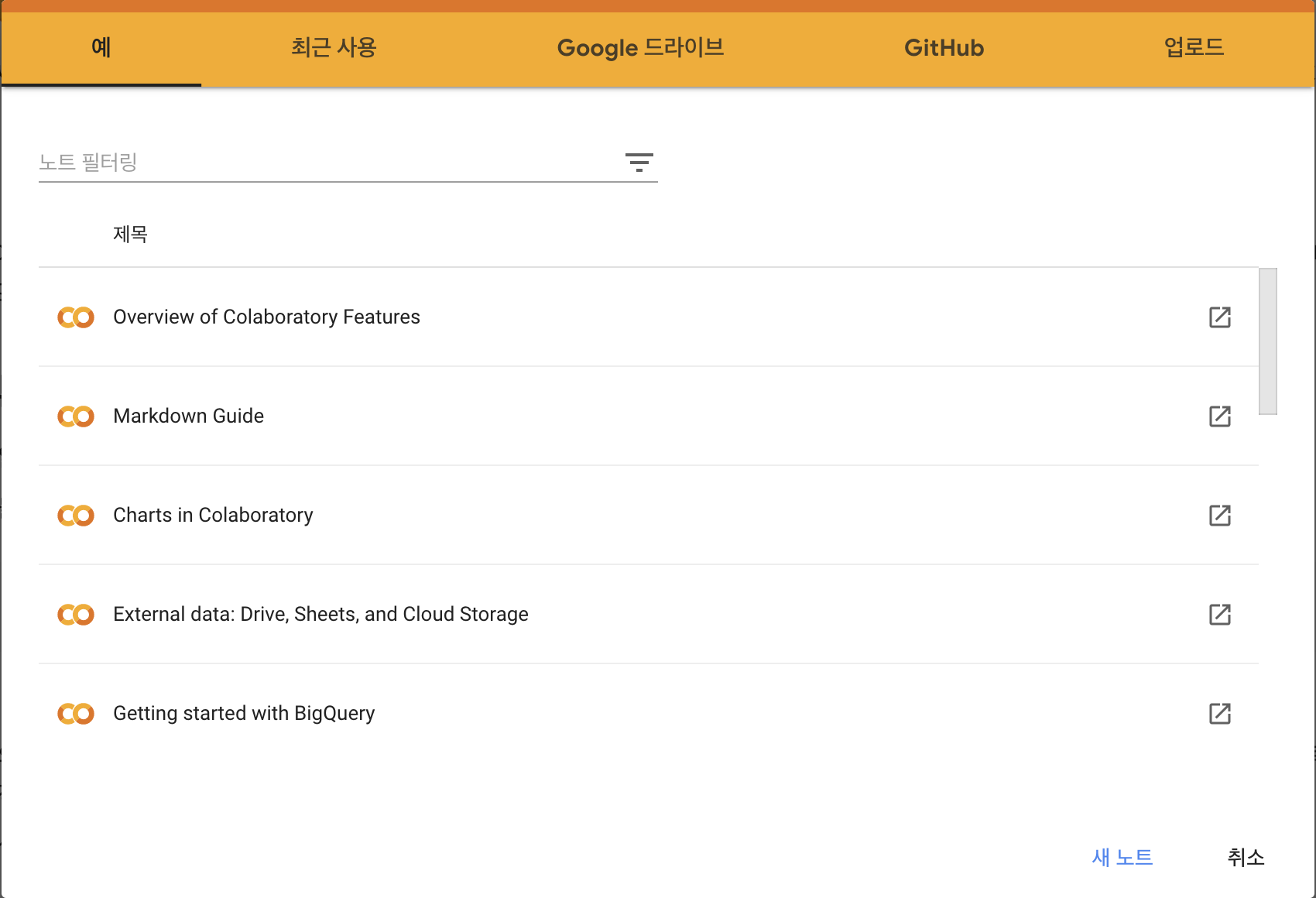Click Colab logo beside Getting started with BigQuery
The width and height of the screenshot is (1316, 898).
(76, 714)
